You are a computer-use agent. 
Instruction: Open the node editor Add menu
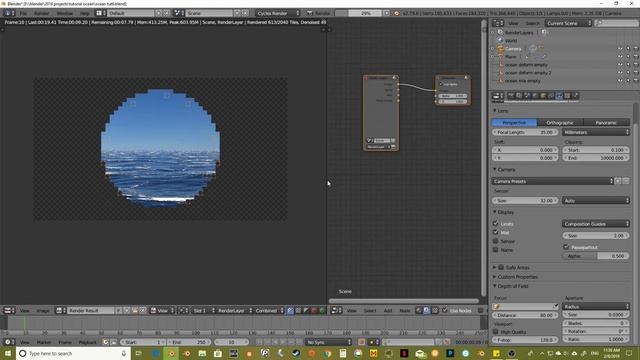(388, 311)
